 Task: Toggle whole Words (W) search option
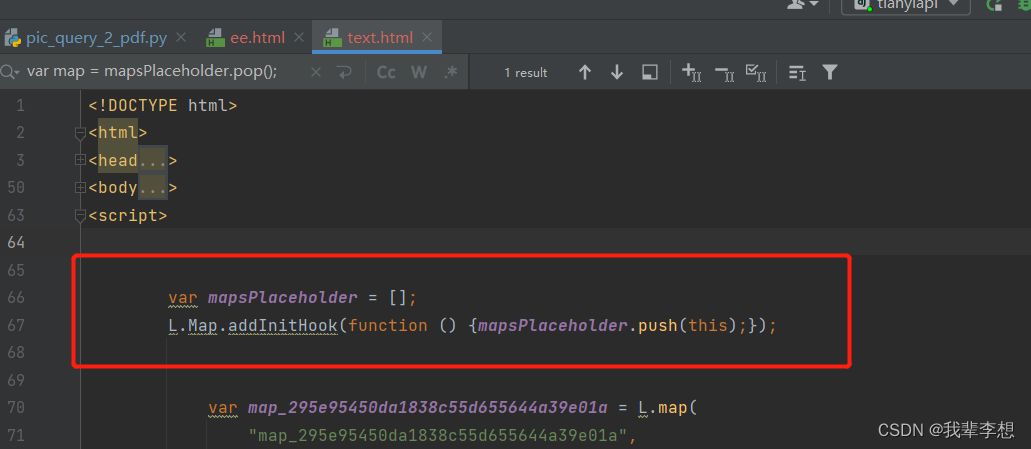[419, 72]
